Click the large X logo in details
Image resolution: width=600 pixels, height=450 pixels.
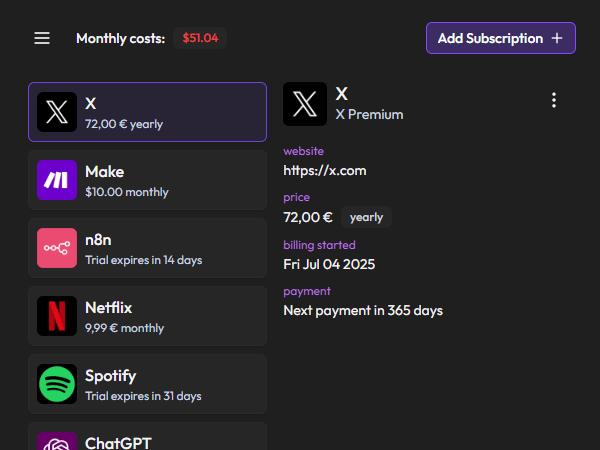pos(305,104)
